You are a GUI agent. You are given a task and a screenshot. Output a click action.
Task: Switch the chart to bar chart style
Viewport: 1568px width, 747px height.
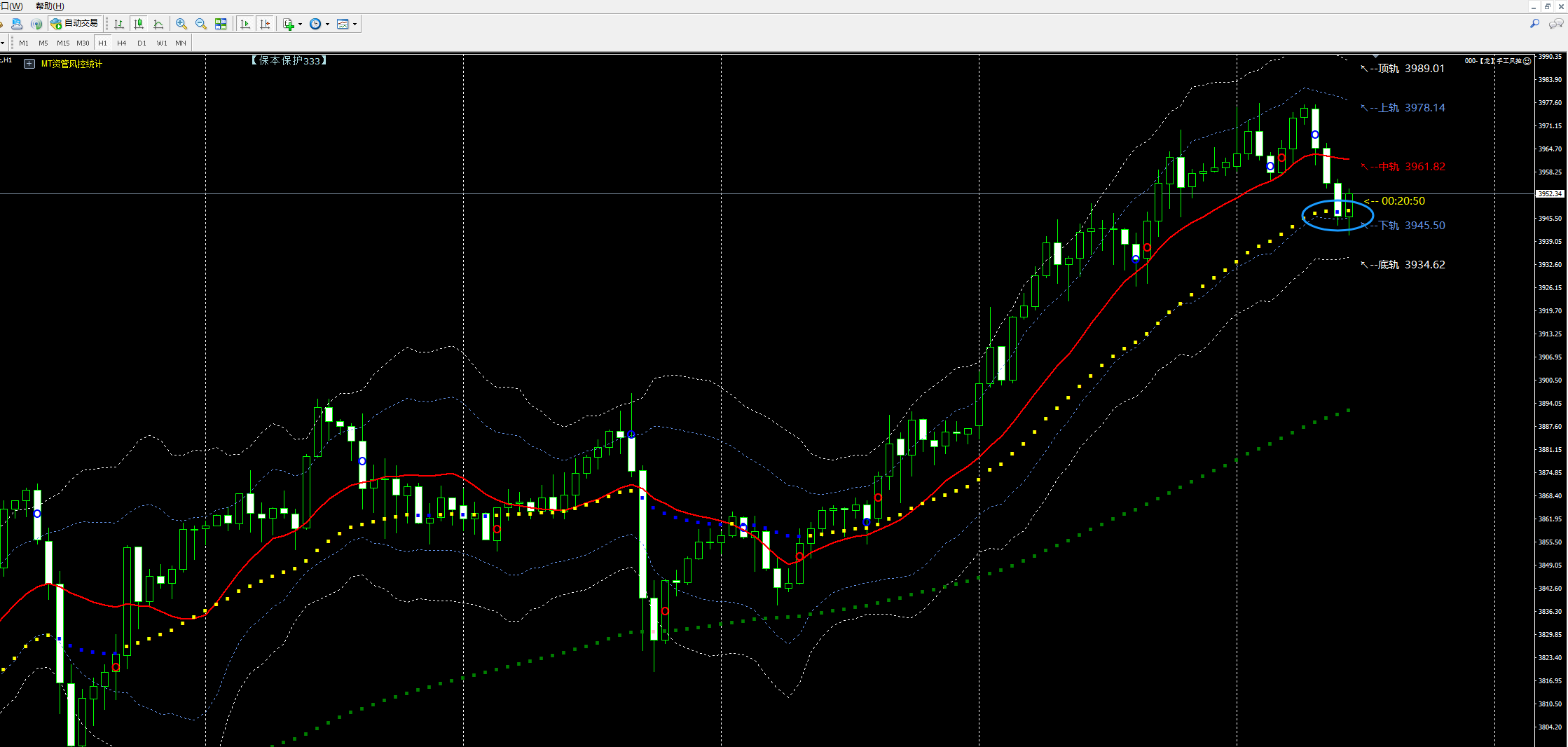119,24
